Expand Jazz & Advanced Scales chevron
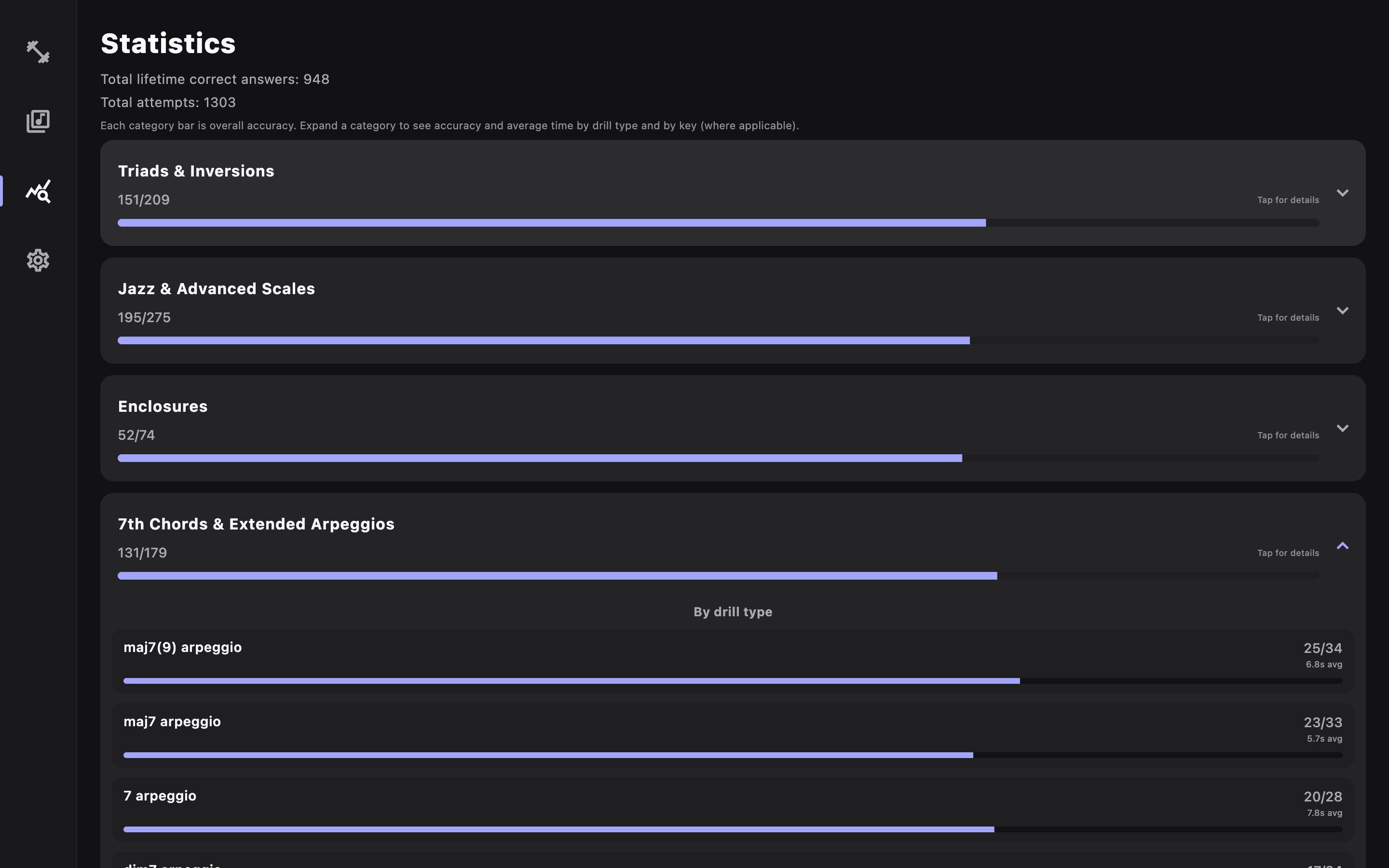1389x868 pixels. pyautogui.click(x=1342, y=311)
